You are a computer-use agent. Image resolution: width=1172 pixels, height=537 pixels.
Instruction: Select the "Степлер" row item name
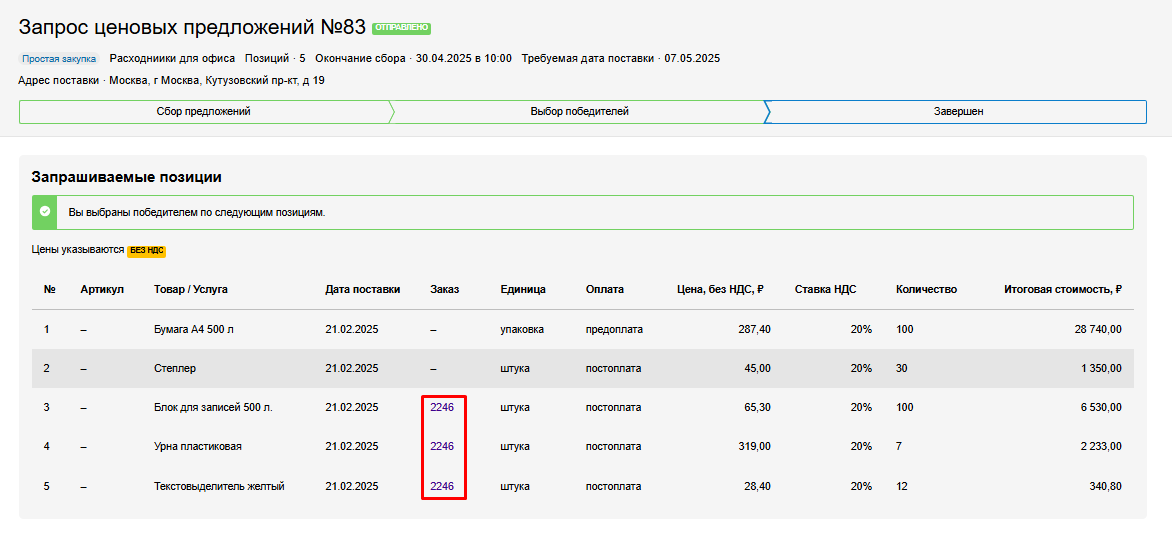pos(175,368)
